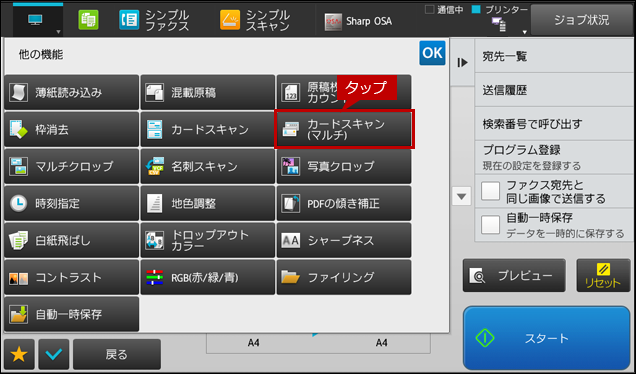Screen dimensions: 636x374
Task: Open 宛先一覧 address list
Action: point(554,56)
